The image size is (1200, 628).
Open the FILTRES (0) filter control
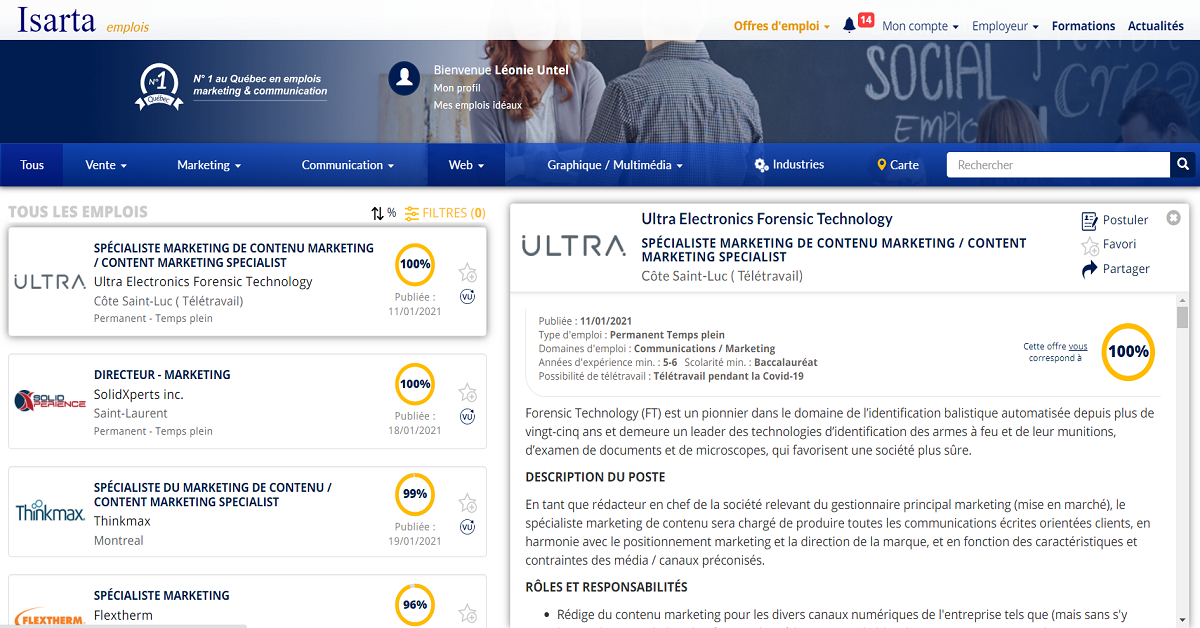click(445, 213)
